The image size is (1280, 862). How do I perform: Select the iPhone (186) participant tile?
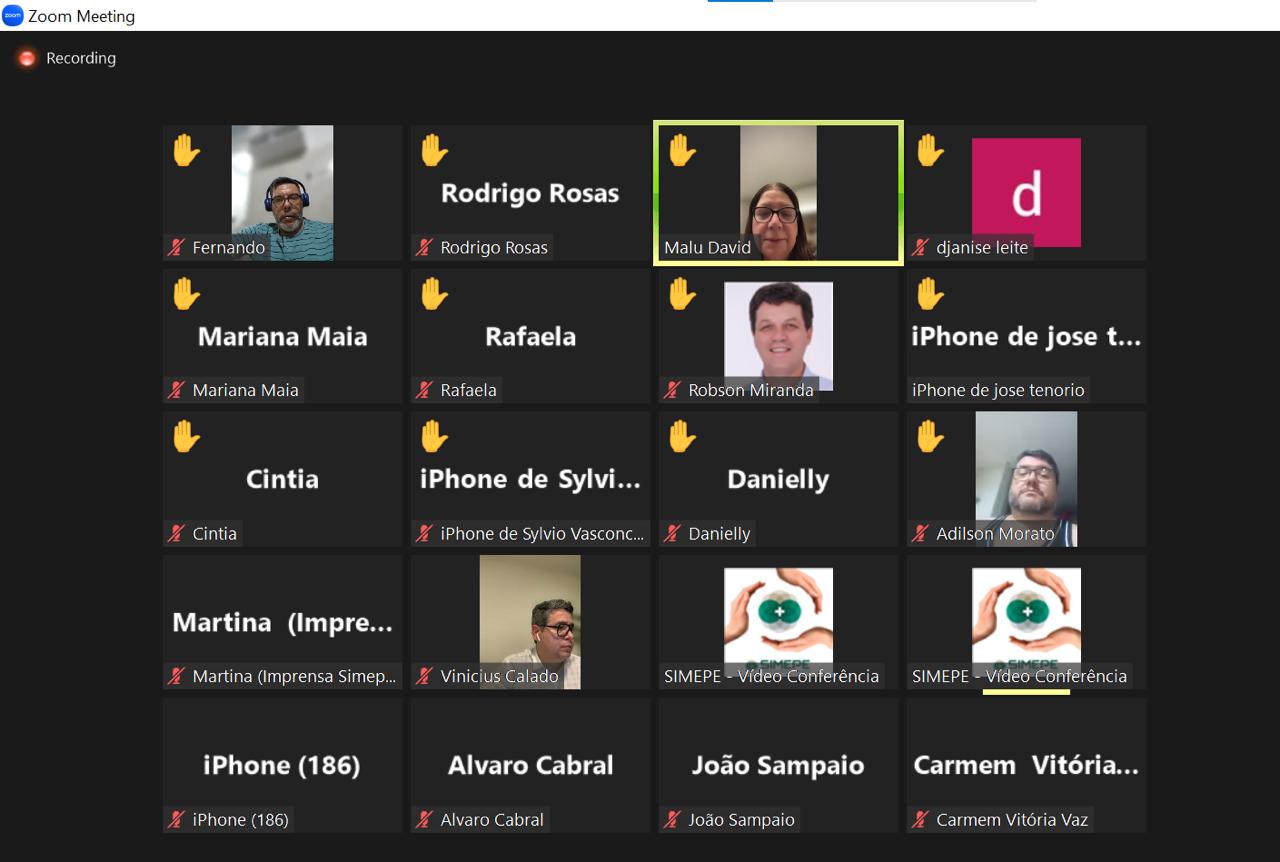point(282,765)
